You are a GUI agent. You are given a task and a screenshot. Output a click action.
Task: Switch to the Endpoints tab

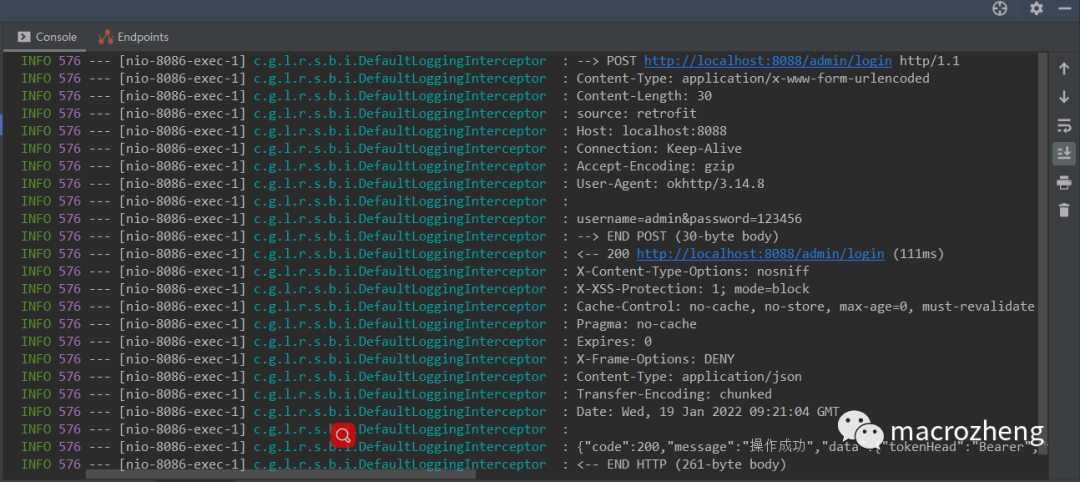tap(134, 37)
